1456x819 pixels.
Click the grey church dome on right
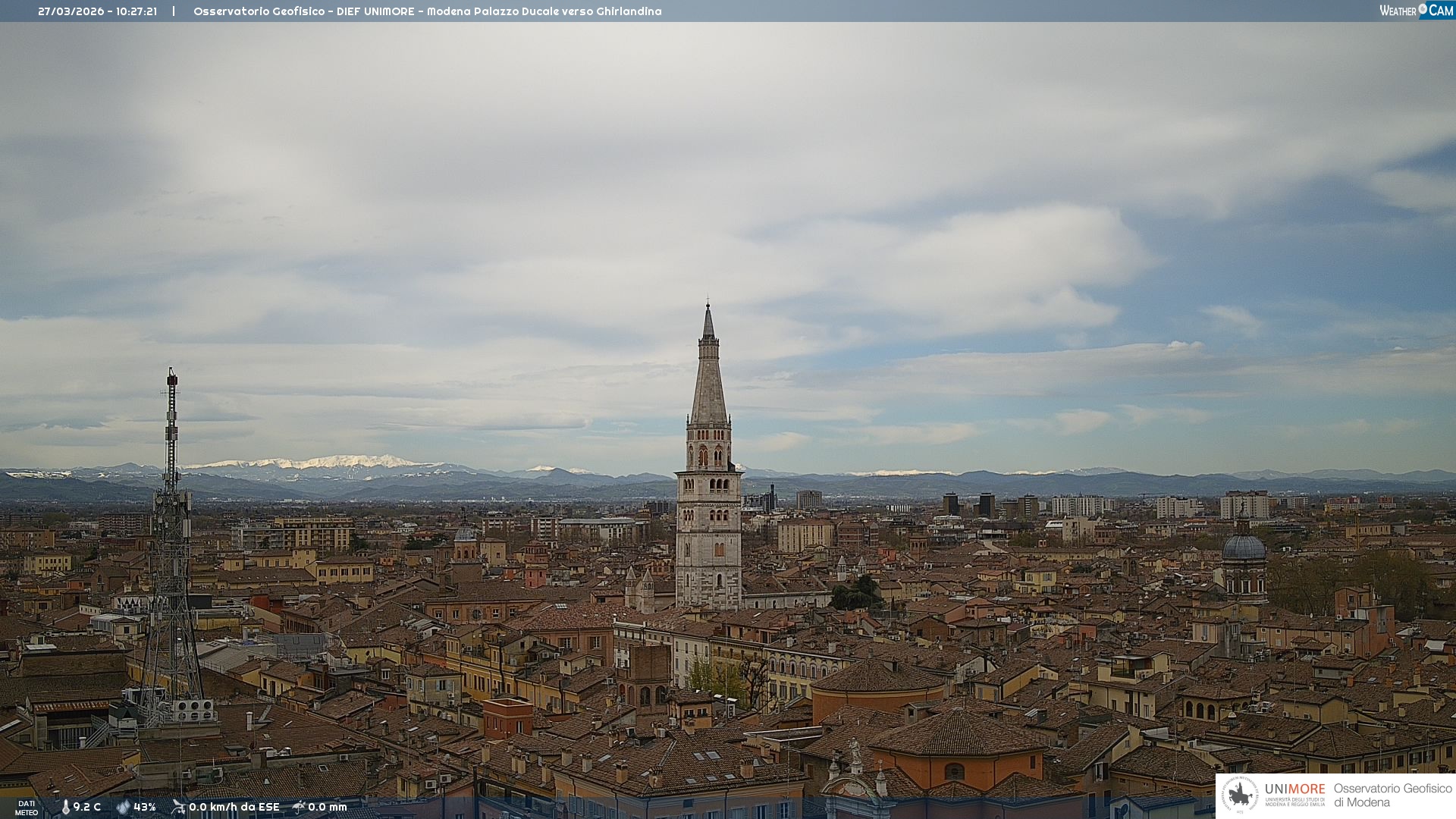point(1244,548)
